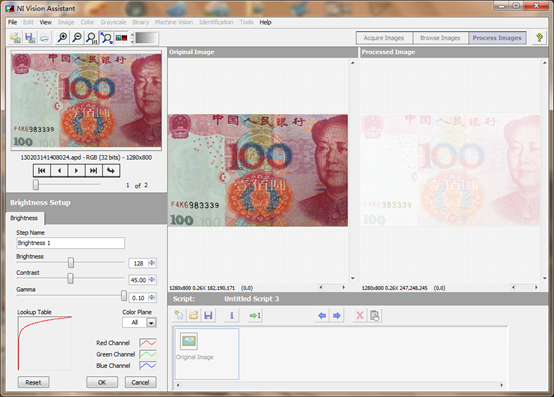
Task: Click the Reset button
Action: (x=33, y=382)
